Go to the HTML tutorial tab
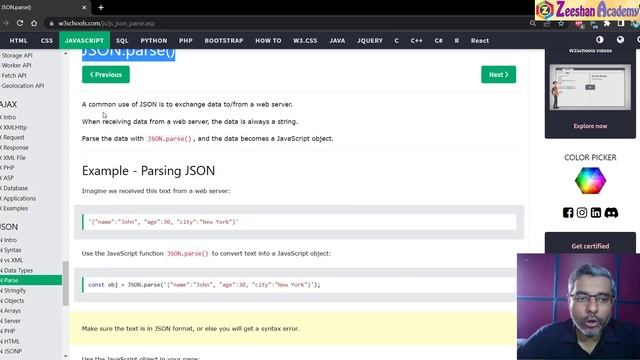Image resolution: width=640 pixels, height=360 pixels. point(18,40)
